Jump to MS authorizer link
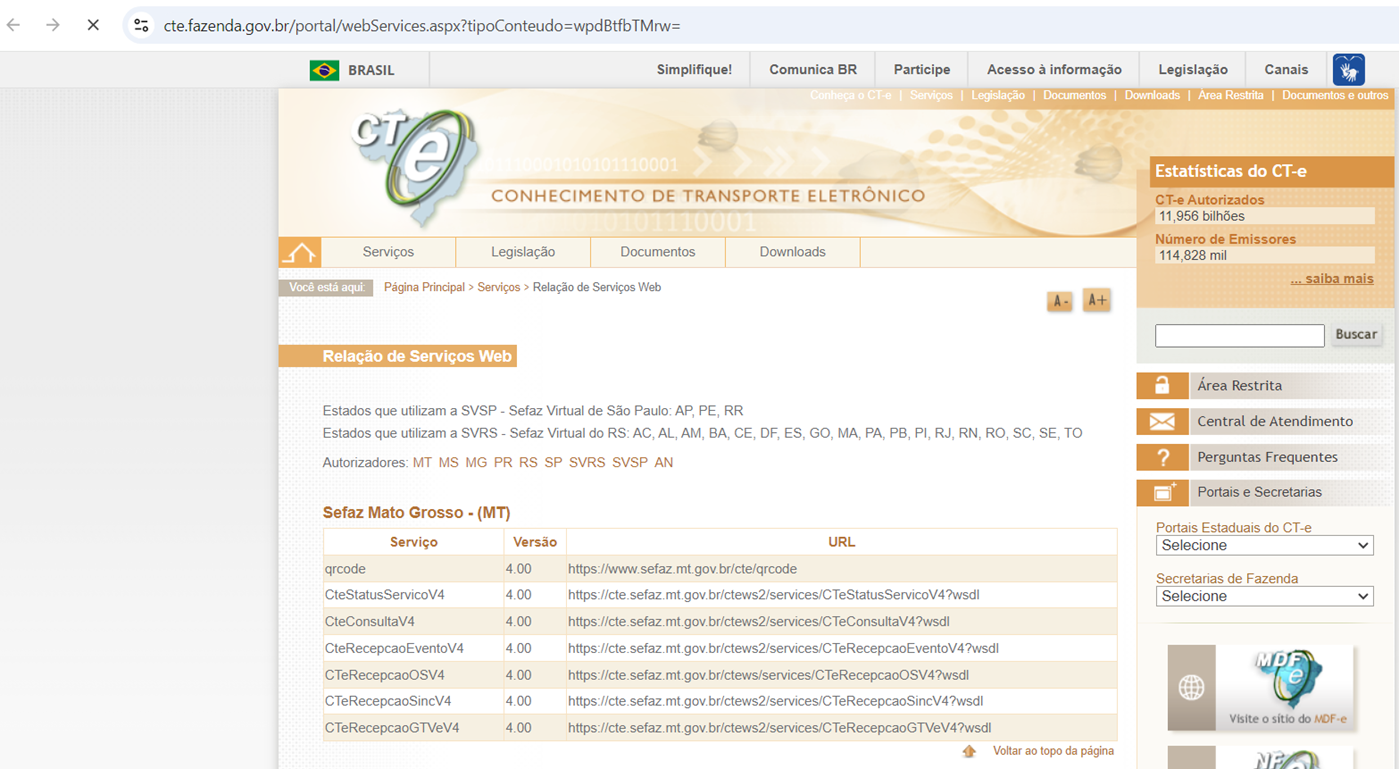The height and width of the screenshot is (769, 1399). pos(448,463)
